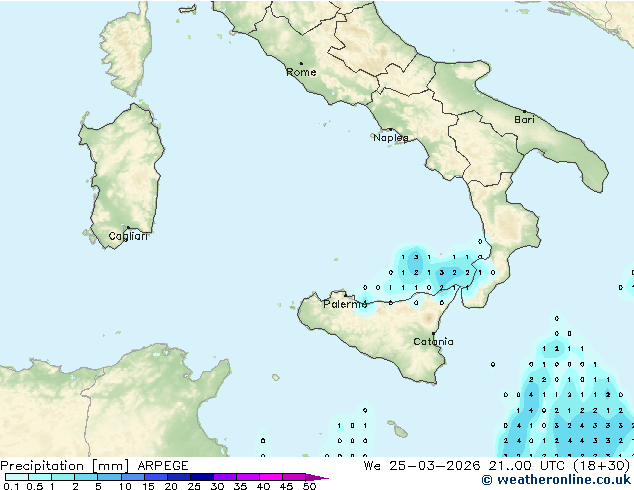Click the 0.1 mm legend color swatch
Screen dimensions: 634x490
click(x=17, y=477)
